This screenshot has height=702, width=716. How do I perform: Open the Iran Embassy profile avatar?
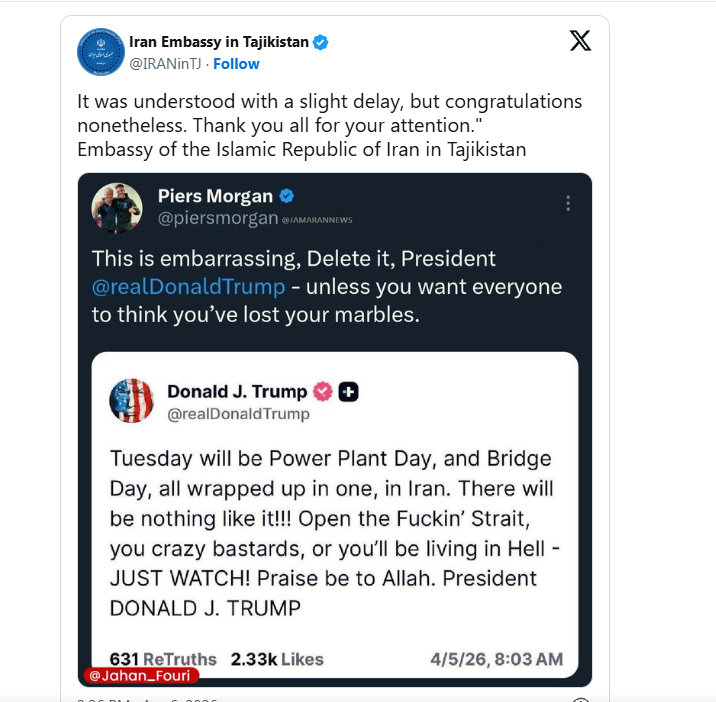[x=101, y=52]
